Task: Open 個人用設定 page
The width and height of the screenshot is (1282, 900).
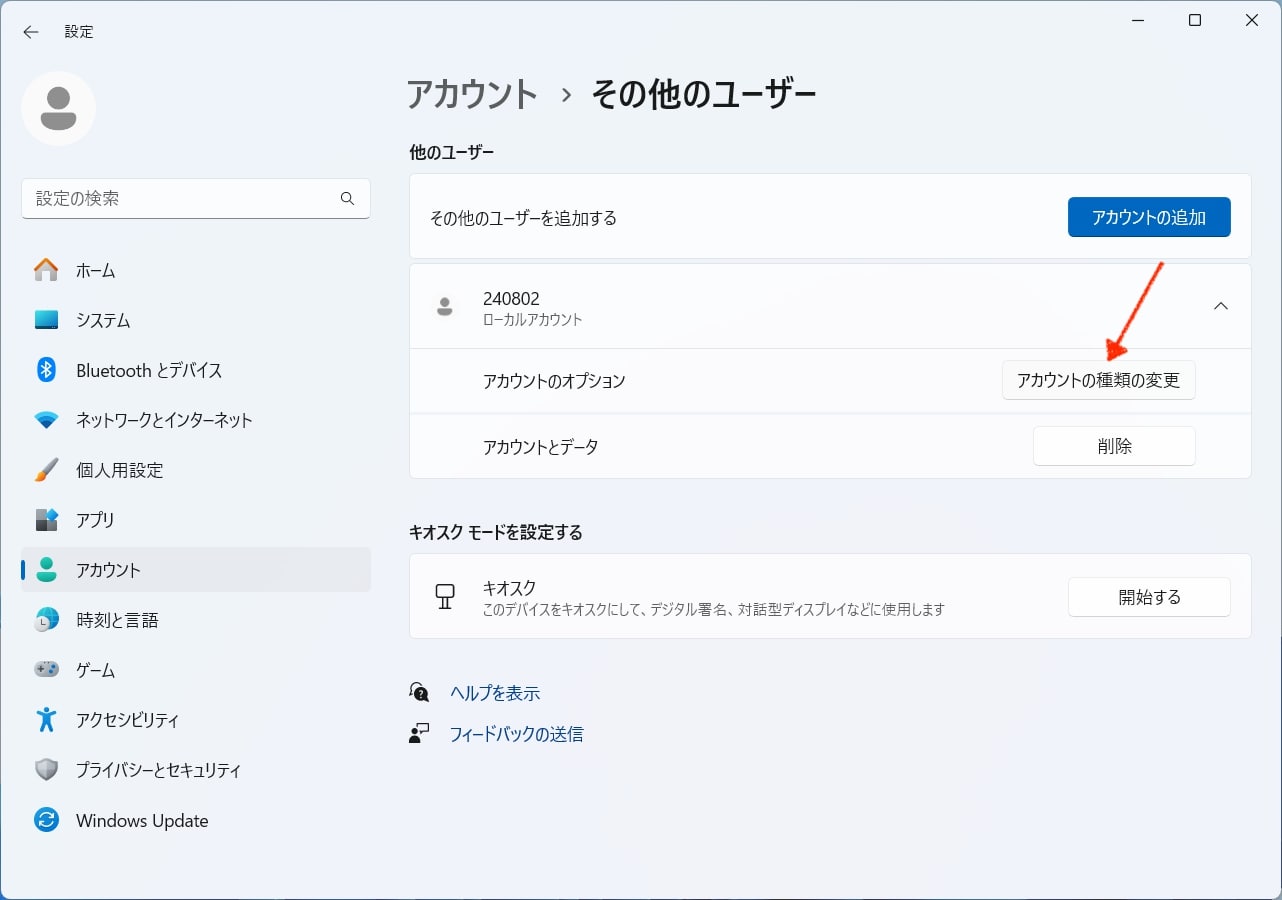Action: 196,470
